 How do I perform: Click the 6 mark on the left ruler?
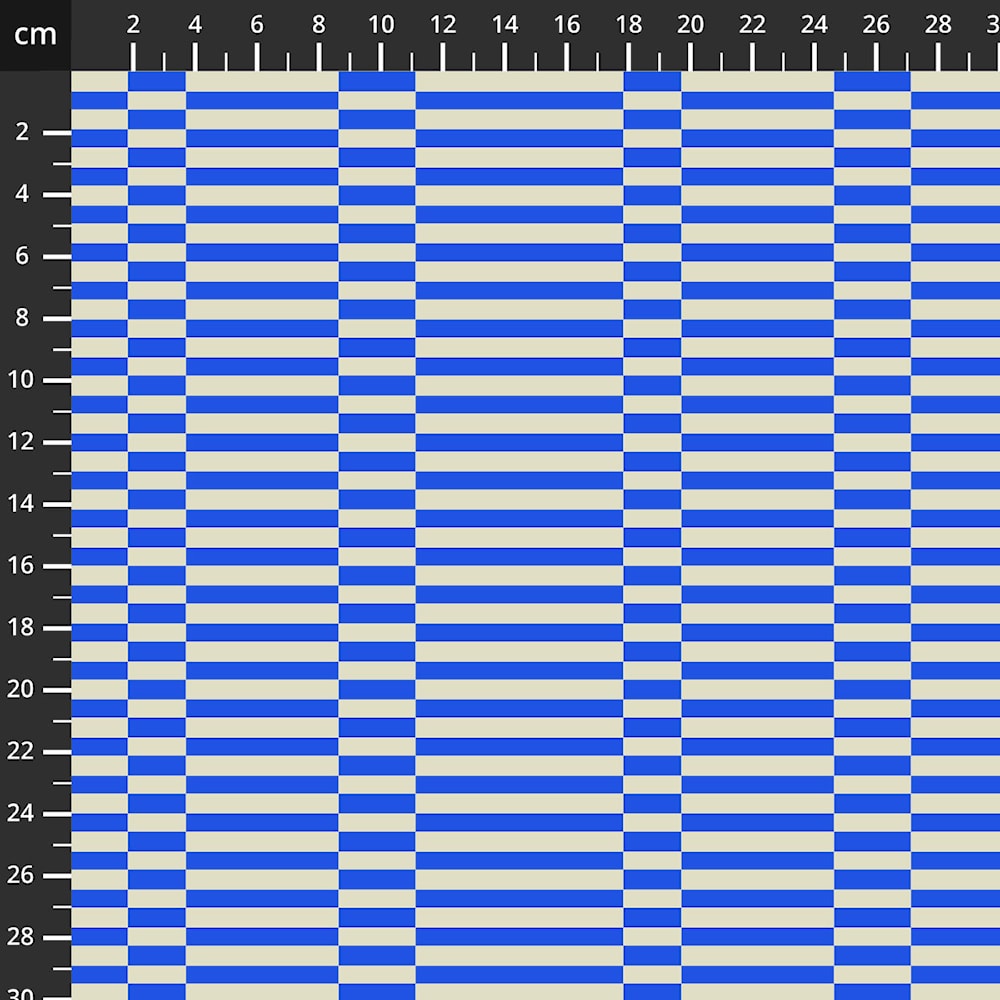click(22, 257)
